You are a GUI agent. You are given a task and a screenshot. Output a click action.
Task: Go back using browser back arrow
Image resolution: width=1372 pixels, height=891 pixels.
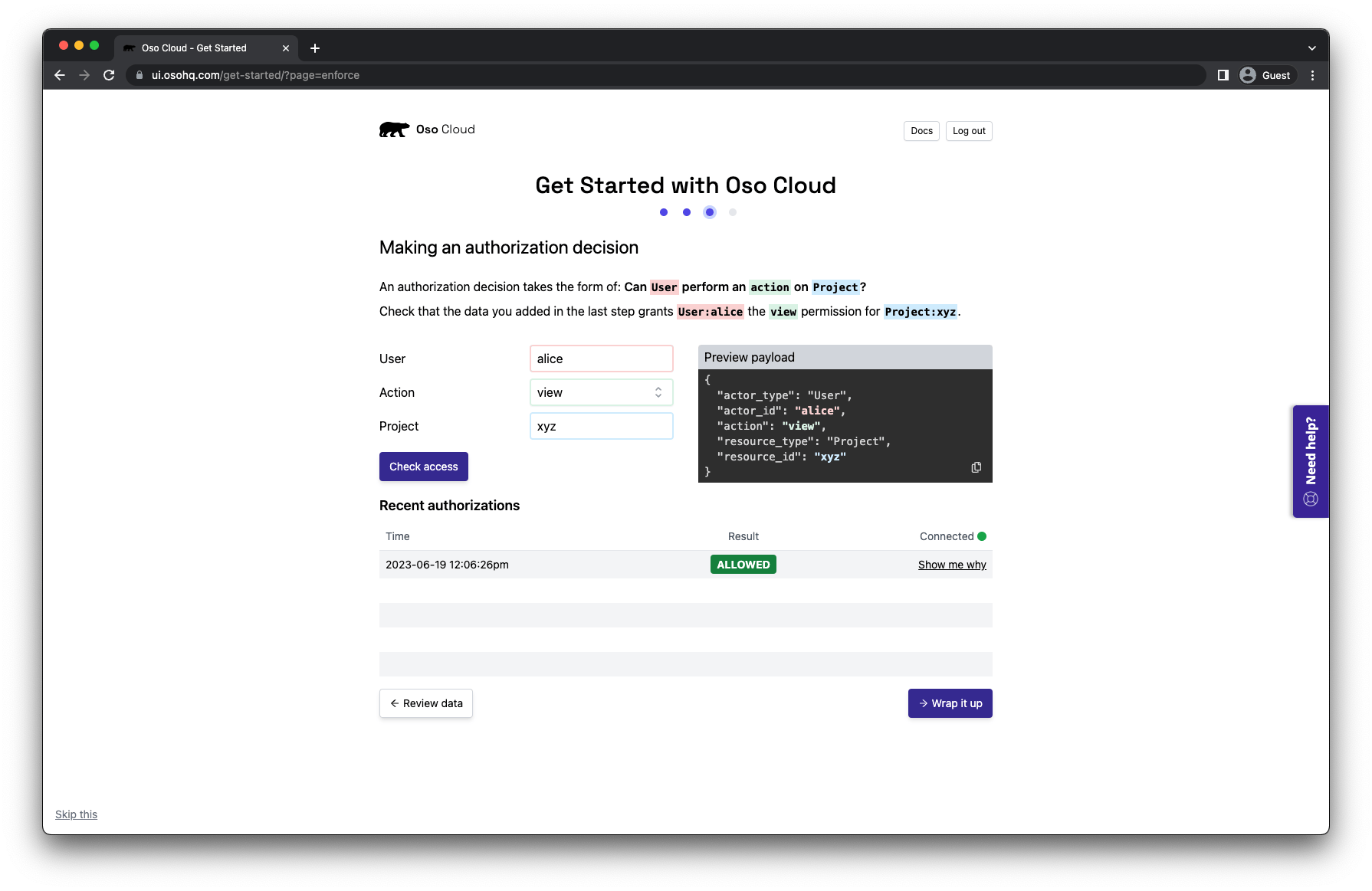pyautogui.click(x=60, y=75)
